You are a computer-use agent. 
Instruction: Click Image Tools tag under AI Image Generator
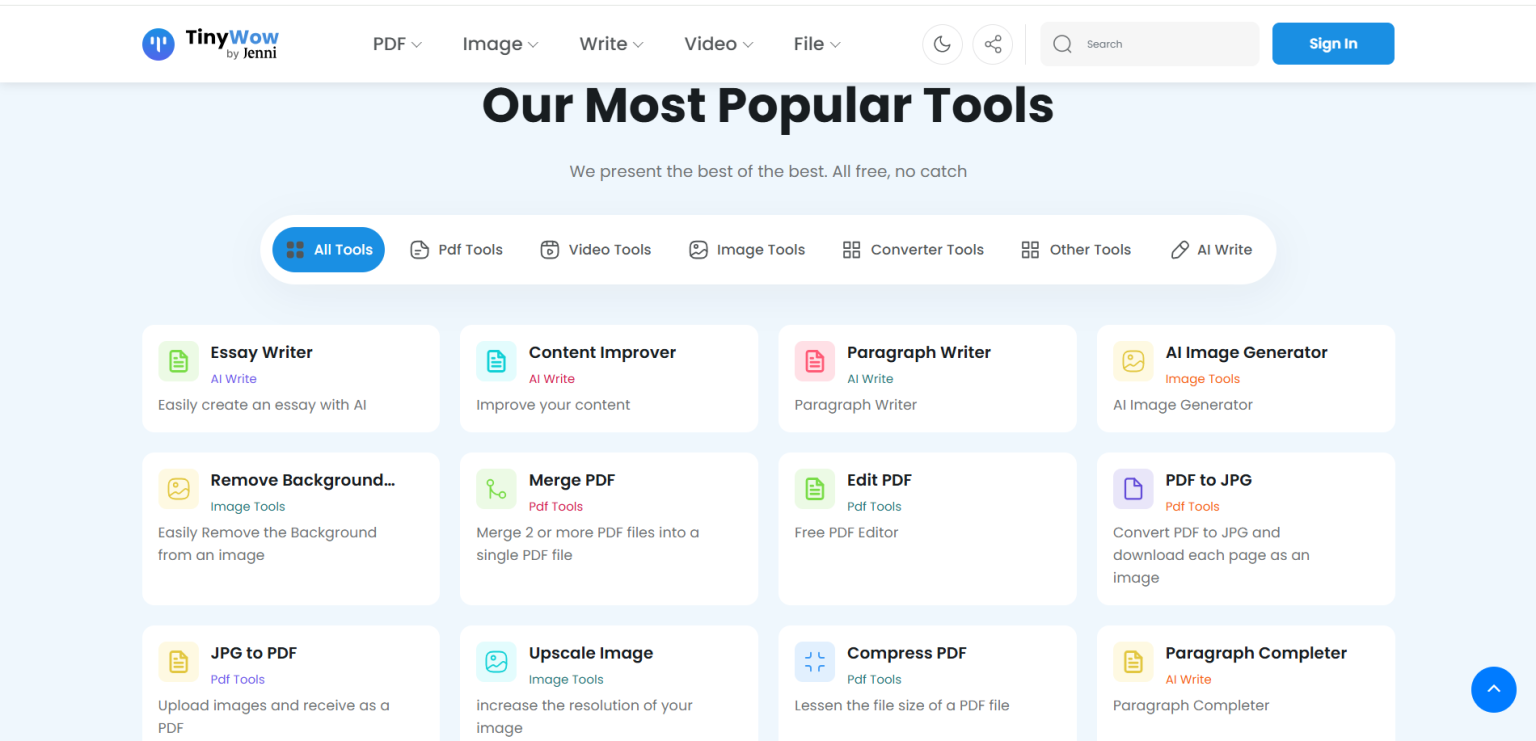click(x=1202, y=379)
